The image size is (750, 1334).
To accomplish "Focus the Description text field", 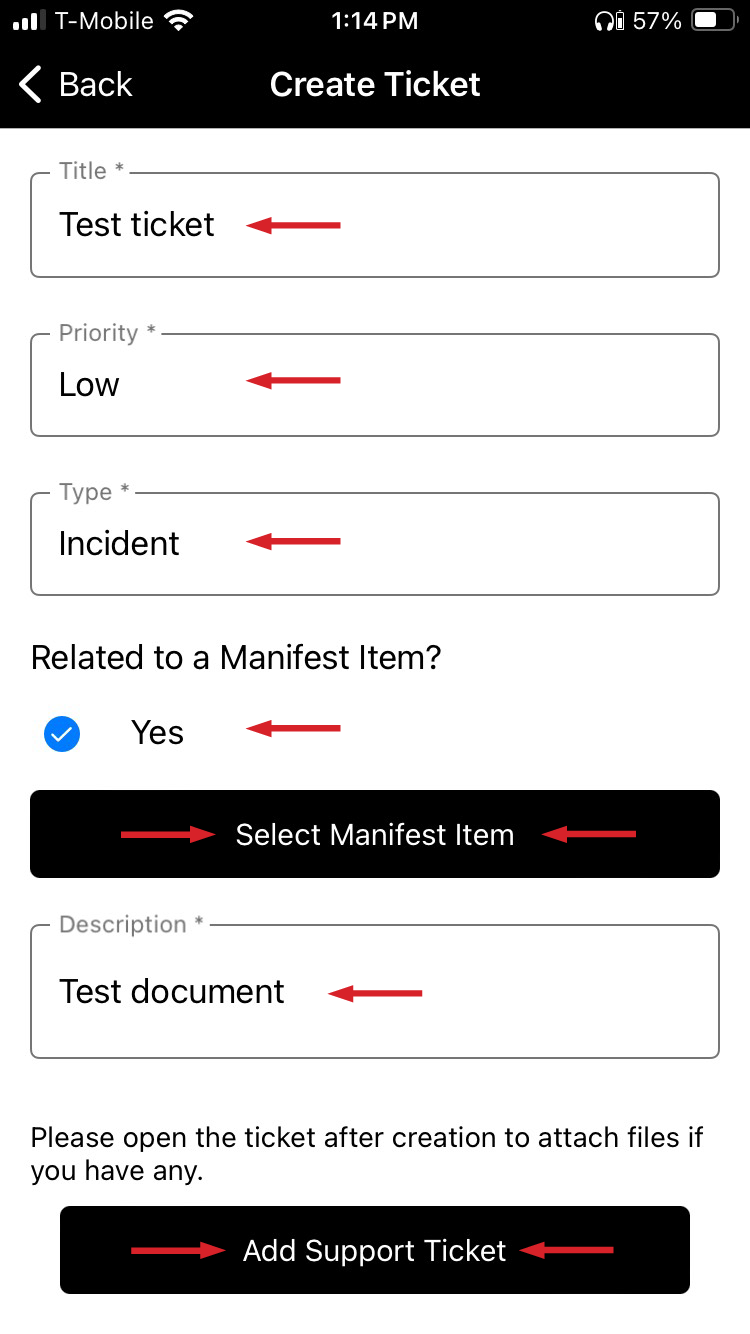I will [x=375, y=992].
